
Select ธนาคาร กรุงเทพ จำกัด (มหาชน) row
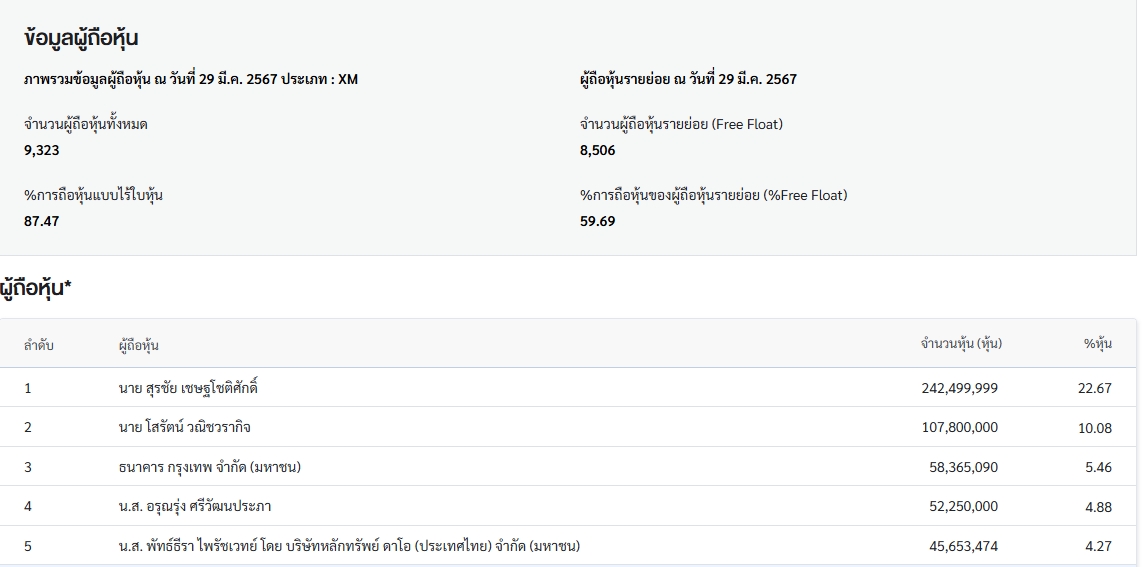tap(568, 466)
